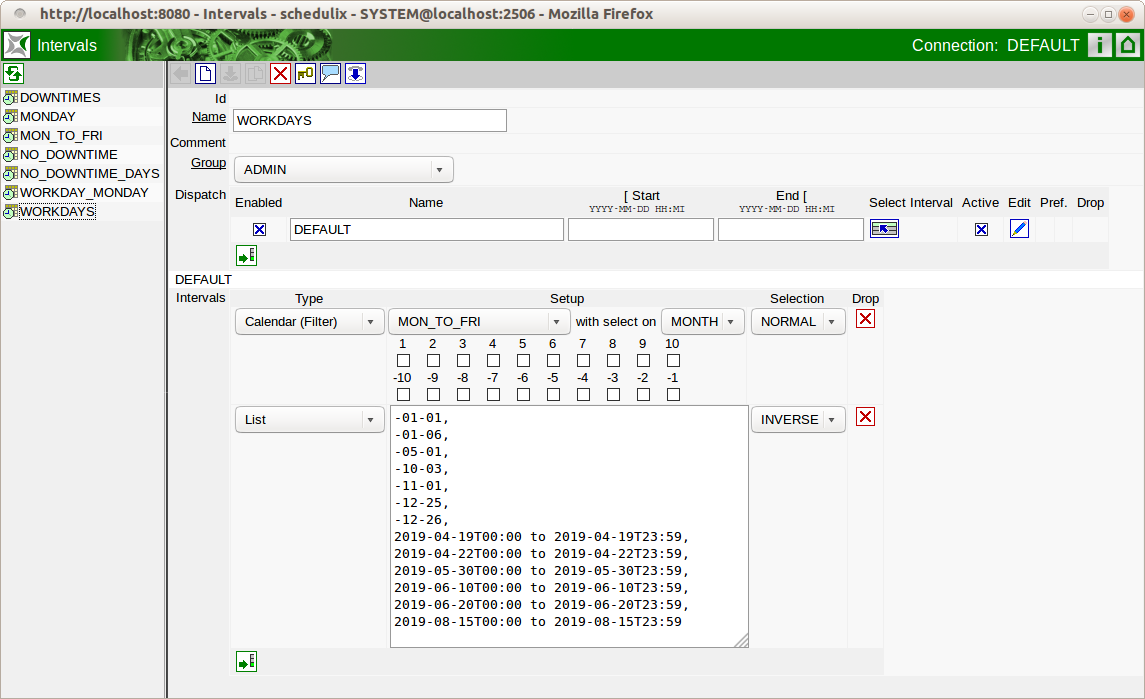Open the key grants icon in toolbar

(x=305, y=73)
